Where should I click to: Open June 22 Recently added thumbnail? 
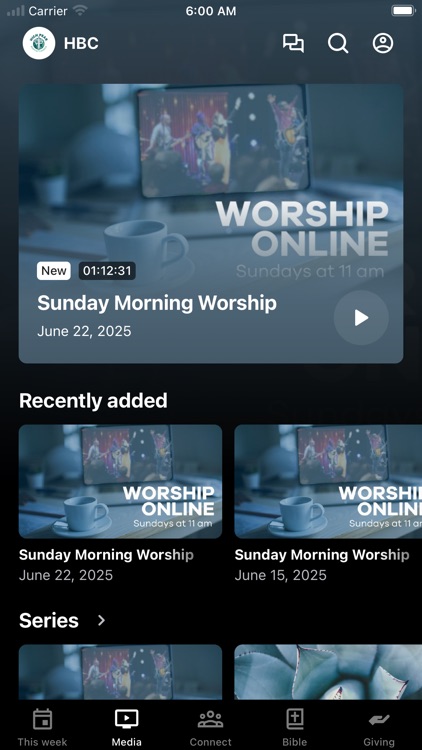click(x=120, y=482)
